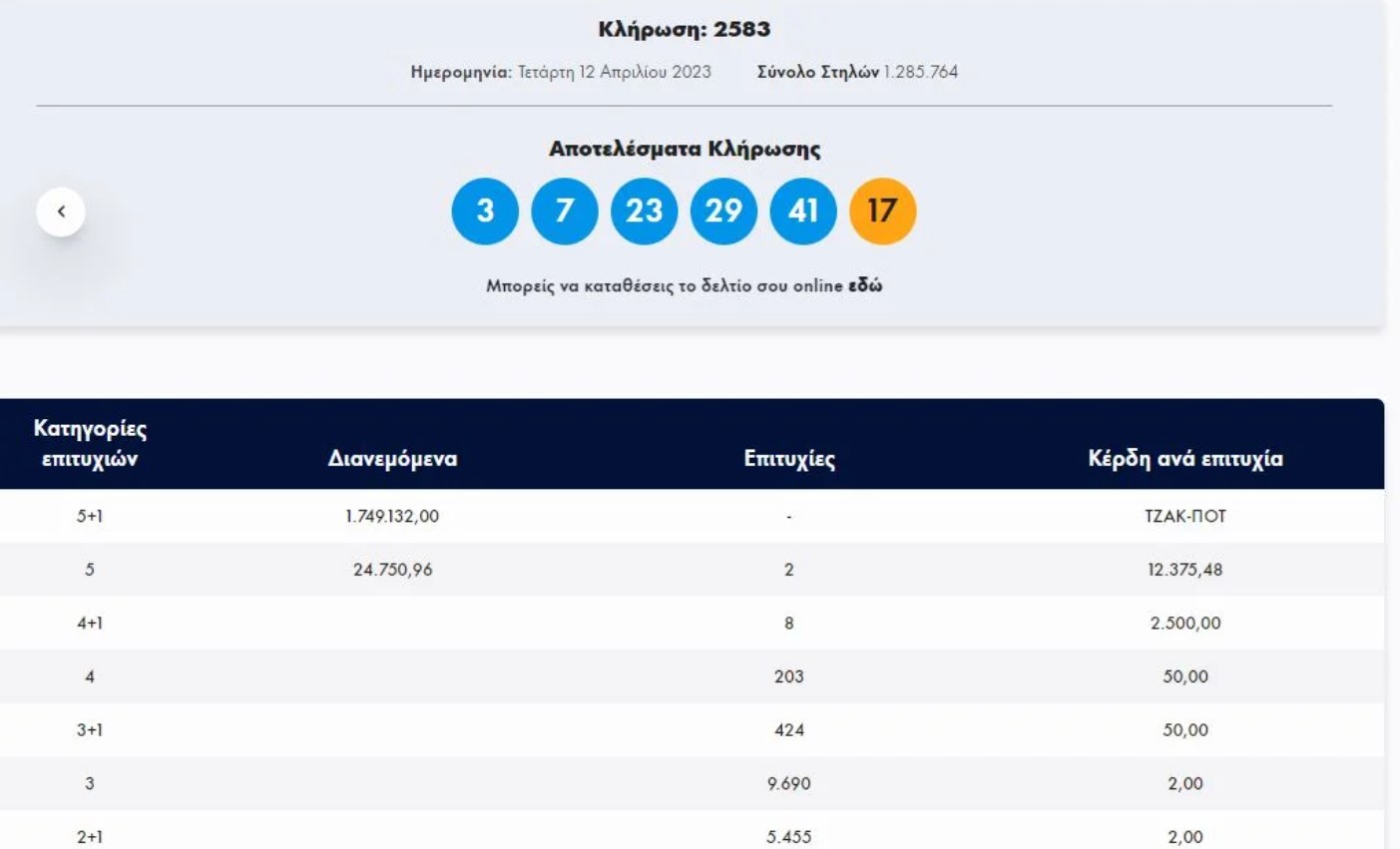Click the draw date 'Τετάρτη 12 Απριλίου 2023'
Screen dimensions: 1400x849
tap(614, 72)
